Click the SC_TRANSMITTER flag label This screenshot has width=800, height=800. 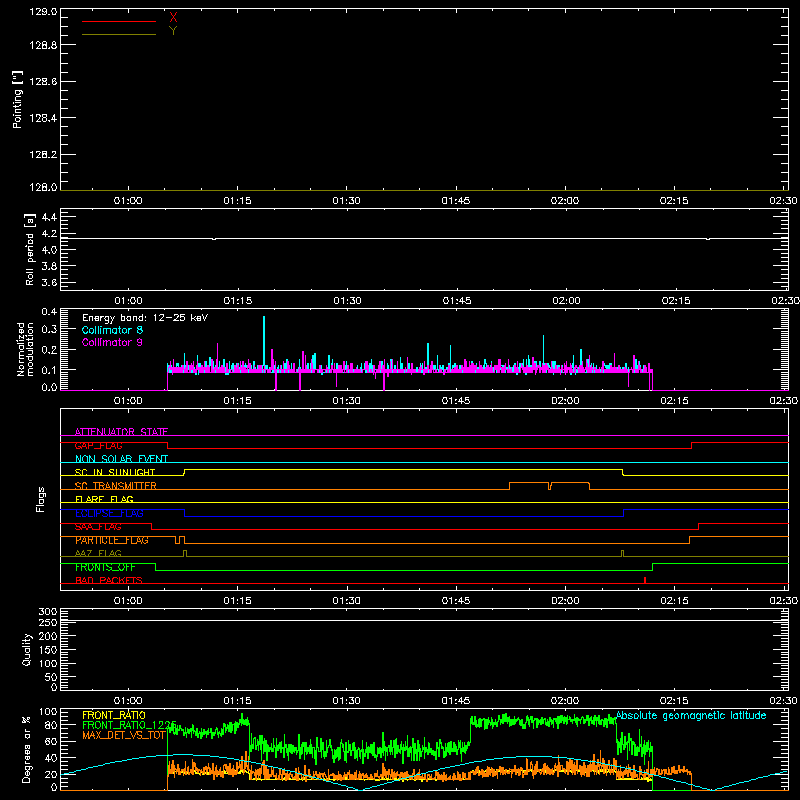pyautogui.click(x=115, y=486)
